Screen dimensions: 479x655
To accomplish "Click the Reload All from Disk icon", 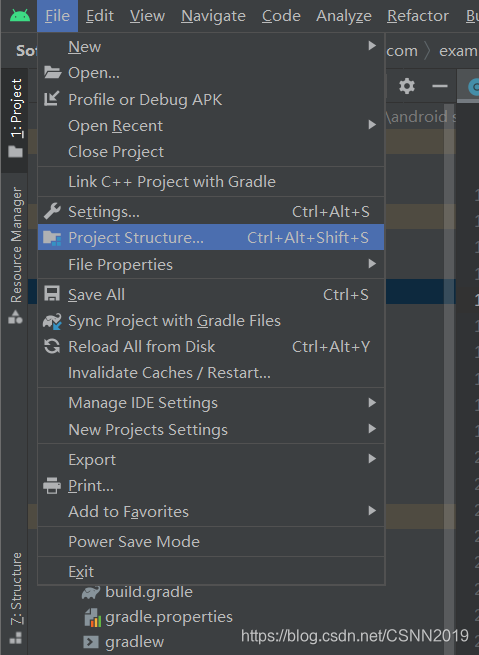I will pyautogui.click(x=52, y=347).
